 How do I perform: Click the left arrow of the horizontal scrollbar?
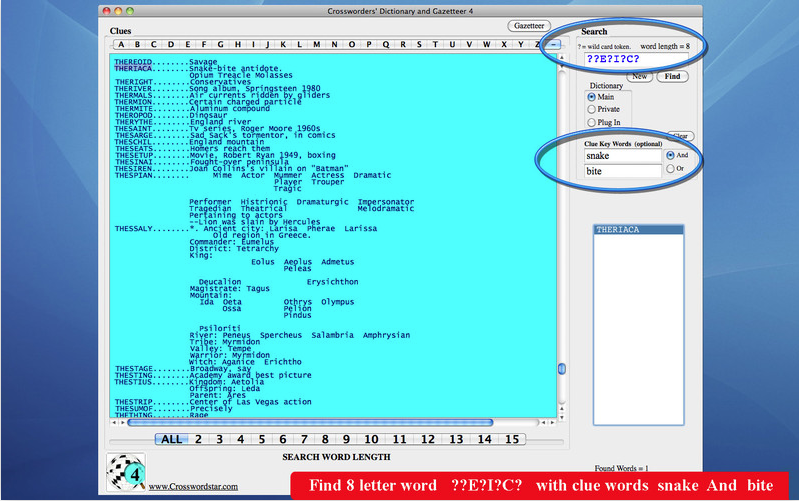(x=114, y=423)
